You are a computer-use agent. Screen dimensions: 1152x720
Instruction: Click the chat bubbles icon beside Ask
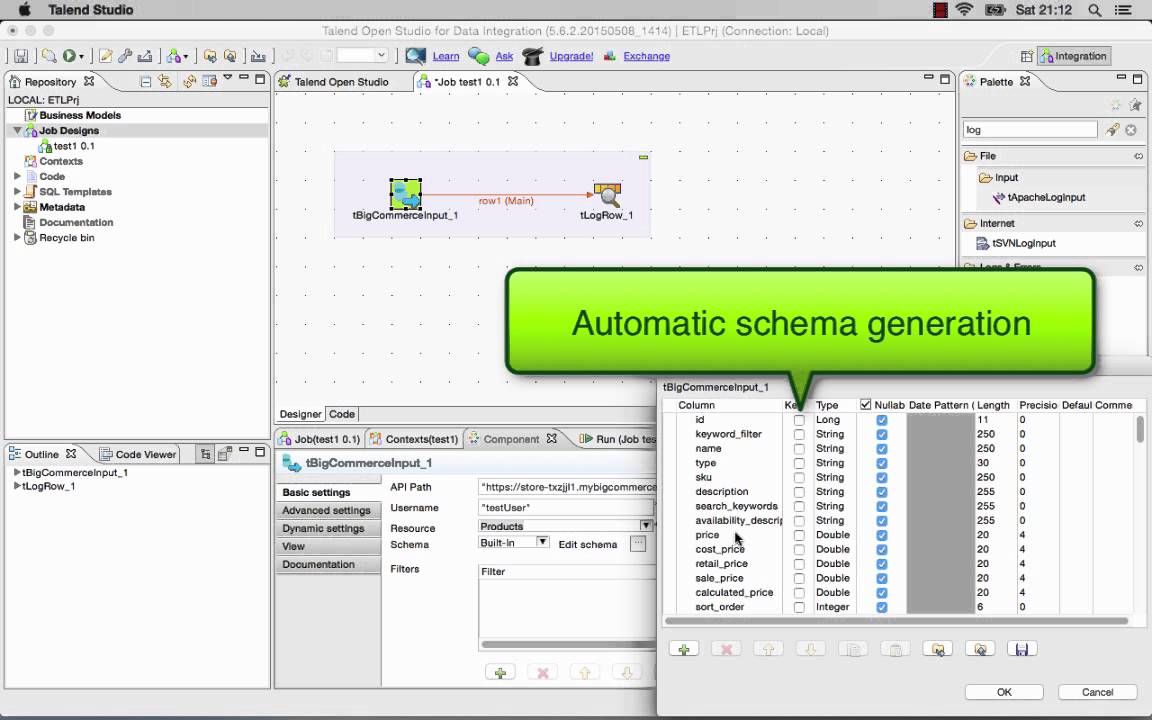point(479,56)
